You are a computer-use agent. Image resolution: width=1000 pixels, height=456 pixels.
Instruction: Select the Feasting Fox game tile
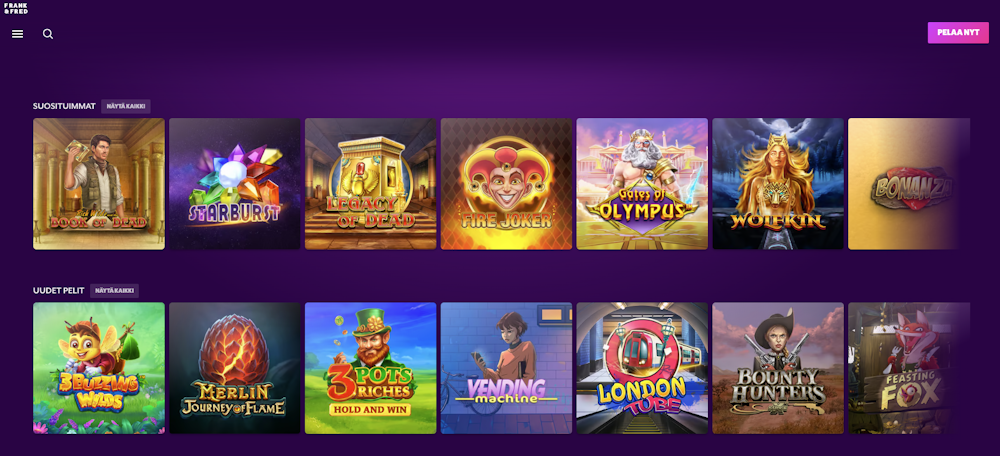pyautogui.click(x=909, y=368)
